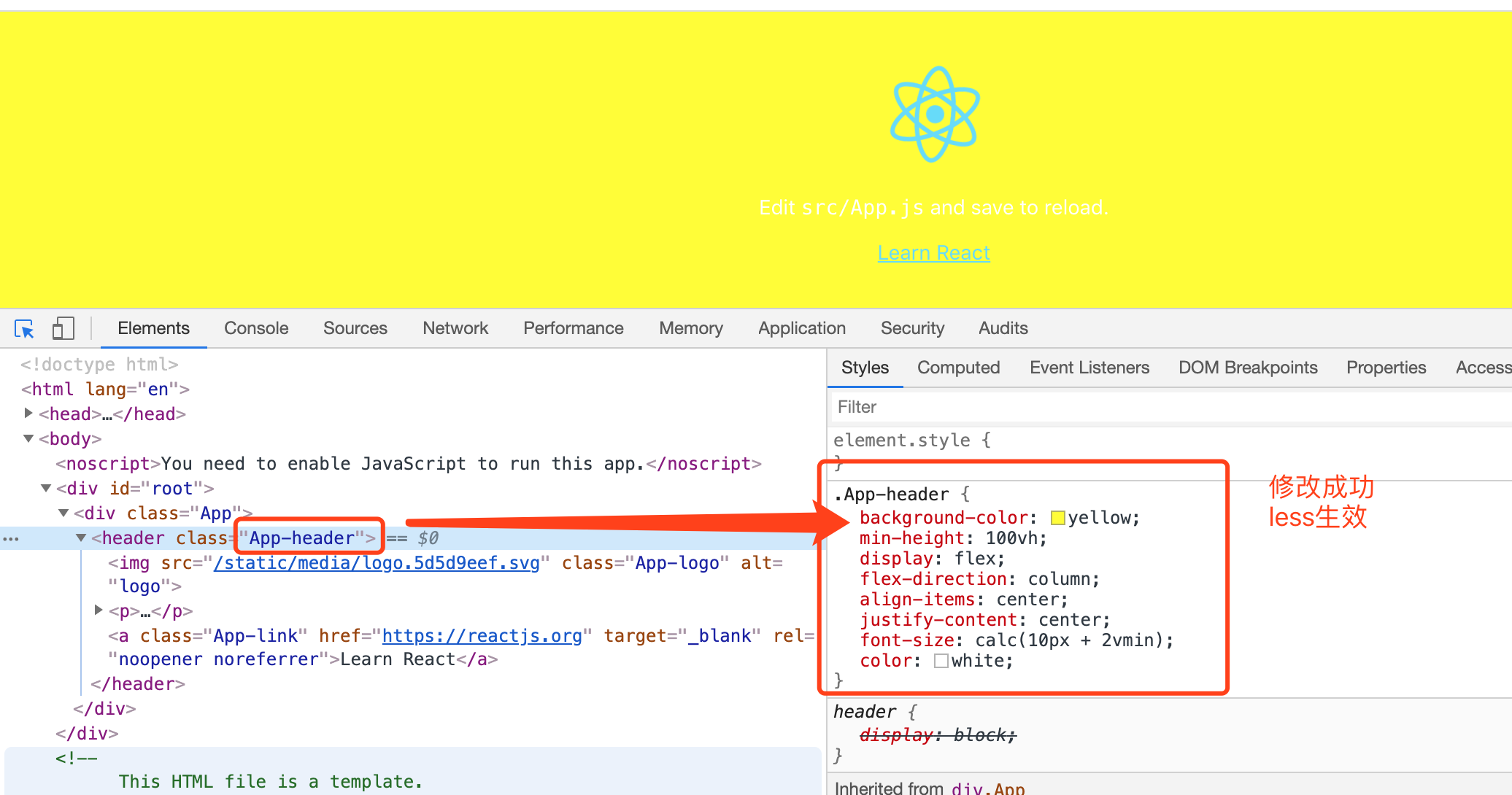The image size is (1512, 795).
Task: Open the Memory panel
Action: point(690,328)
